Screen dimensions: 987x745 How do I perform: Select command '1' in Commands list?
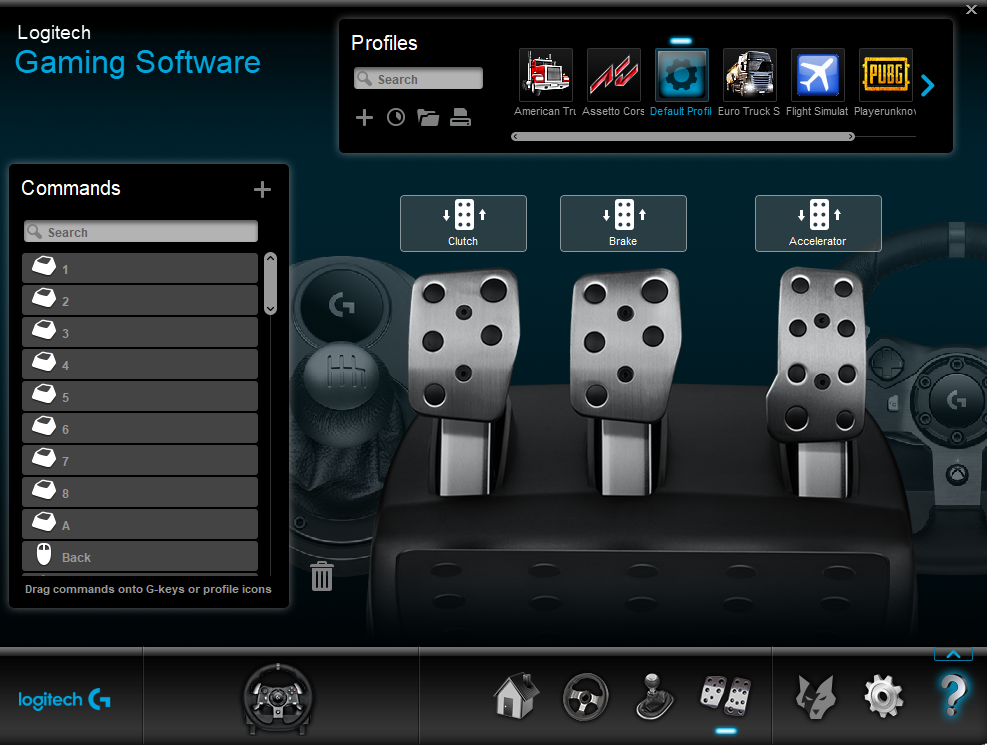pyautogui.click(x=140, y=268)
